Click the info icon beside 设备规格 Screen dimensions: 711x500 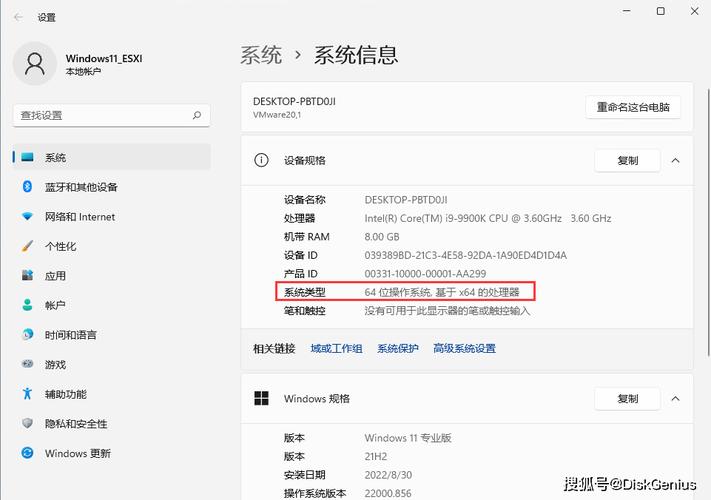coord(261,160)
